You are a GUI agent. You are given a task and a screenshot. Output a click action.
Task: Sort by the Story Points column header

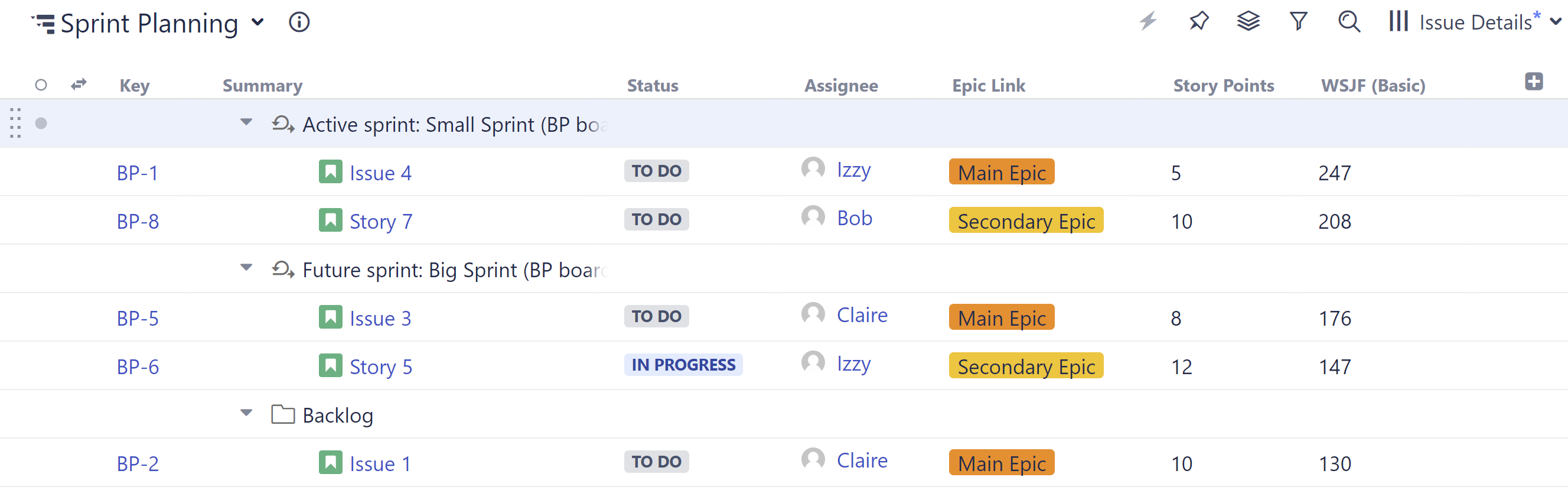point(1224,86)
